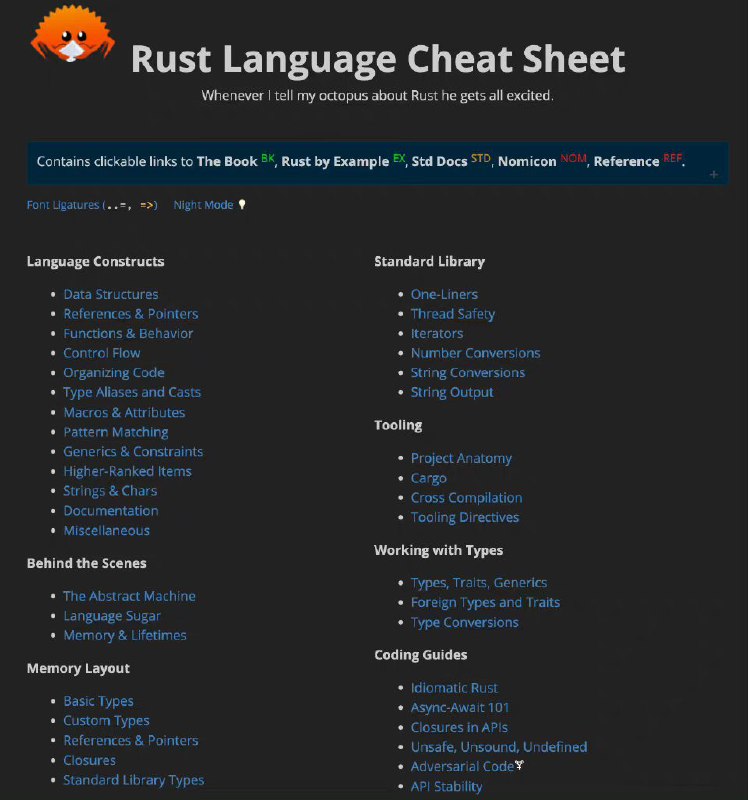Go to Unsafe, Unsound, Undefined
Image resolution: width=748 pixels, height=800 pixels.
(x=499, y=747)
